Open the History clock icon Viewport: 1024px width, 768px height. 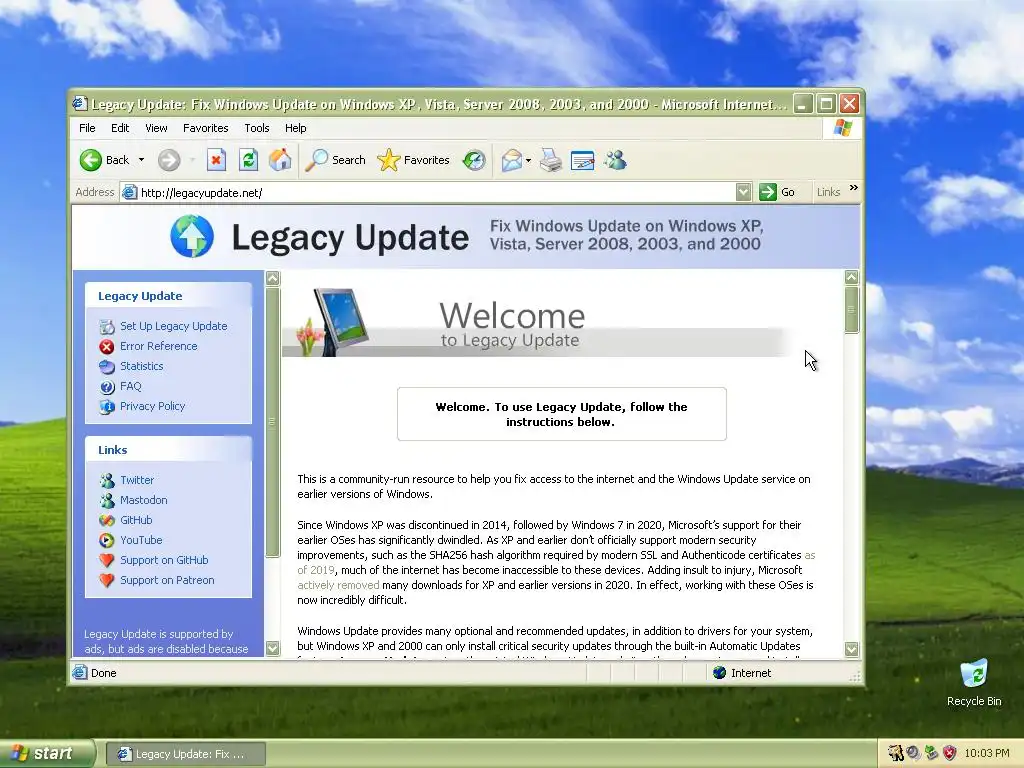pos(474,160)
